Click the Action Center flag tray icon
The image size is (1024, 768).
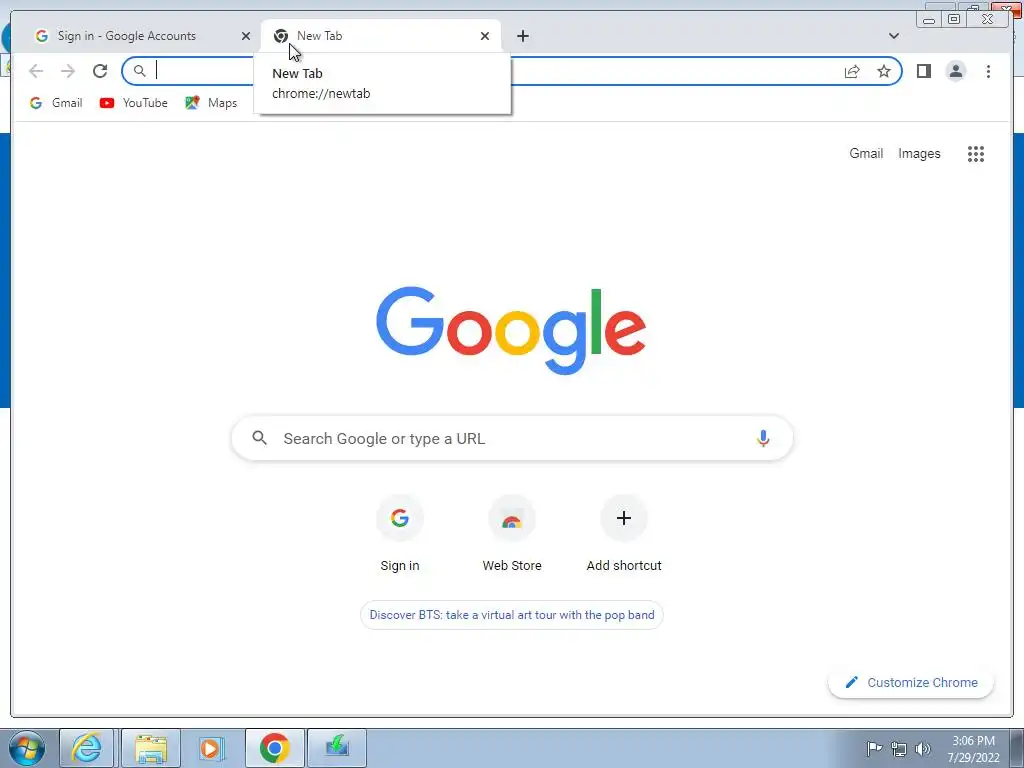874,748
